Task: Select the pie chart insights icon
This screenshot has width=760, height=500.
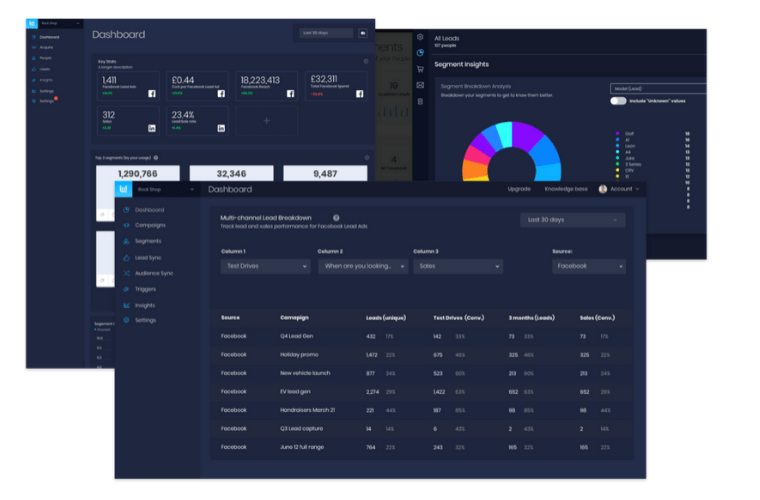Action: 420,52
